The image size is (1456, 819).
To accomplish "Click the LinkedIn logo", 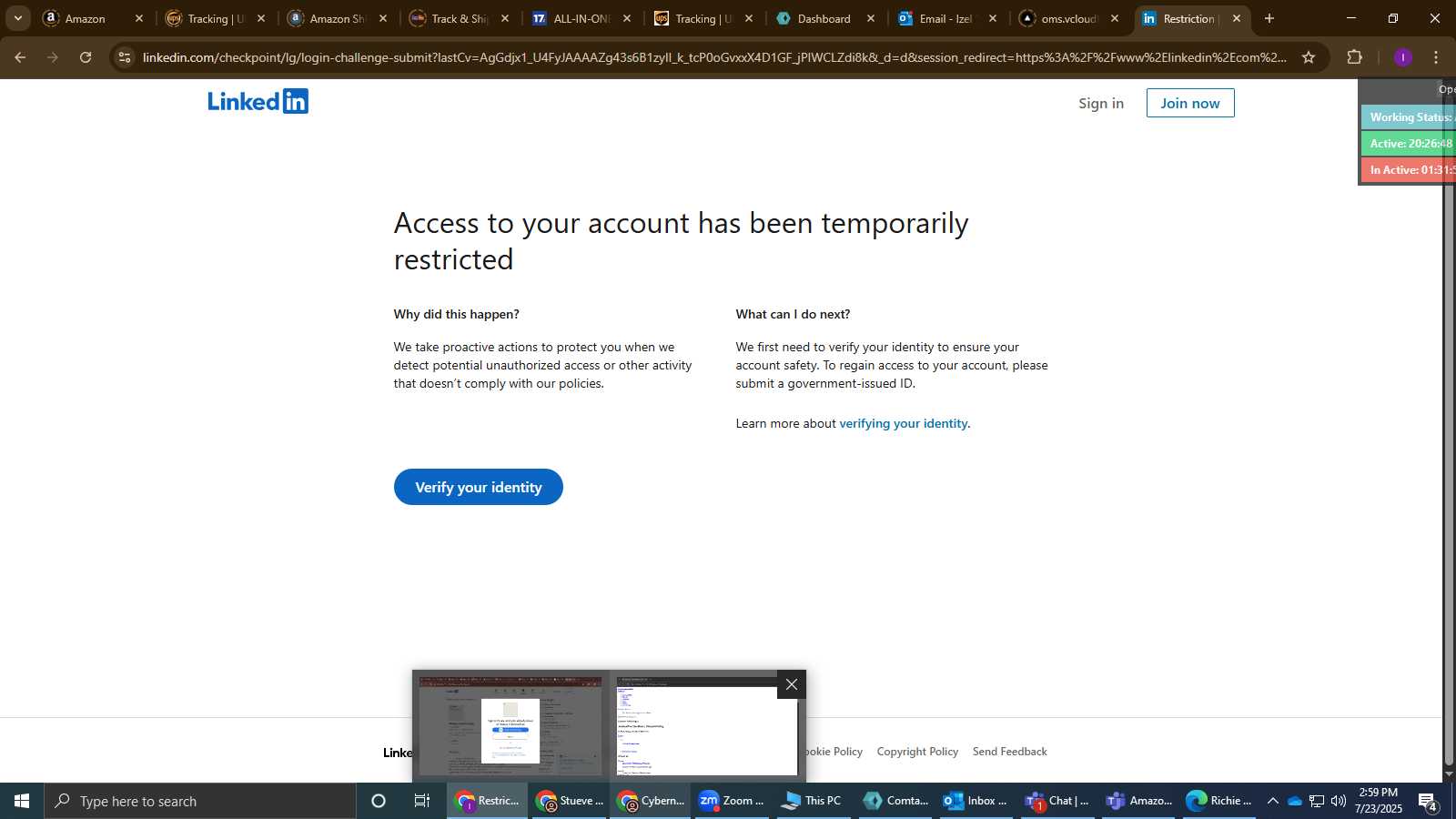I will [258, 101].
